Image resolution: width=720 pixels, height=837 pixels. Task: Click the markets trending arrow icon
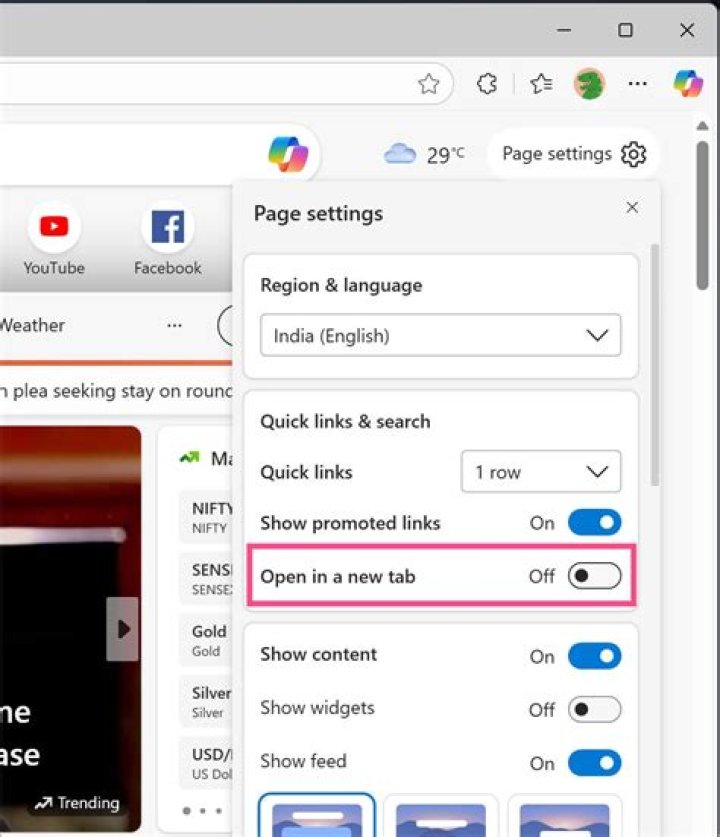[x=189, y=457]
